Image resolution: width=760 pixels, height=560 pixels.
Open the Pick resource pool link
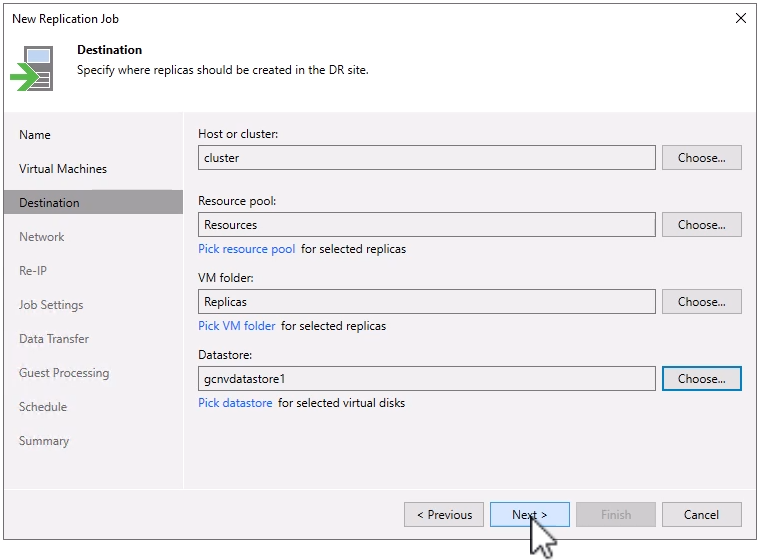click(x=247, y=249)
